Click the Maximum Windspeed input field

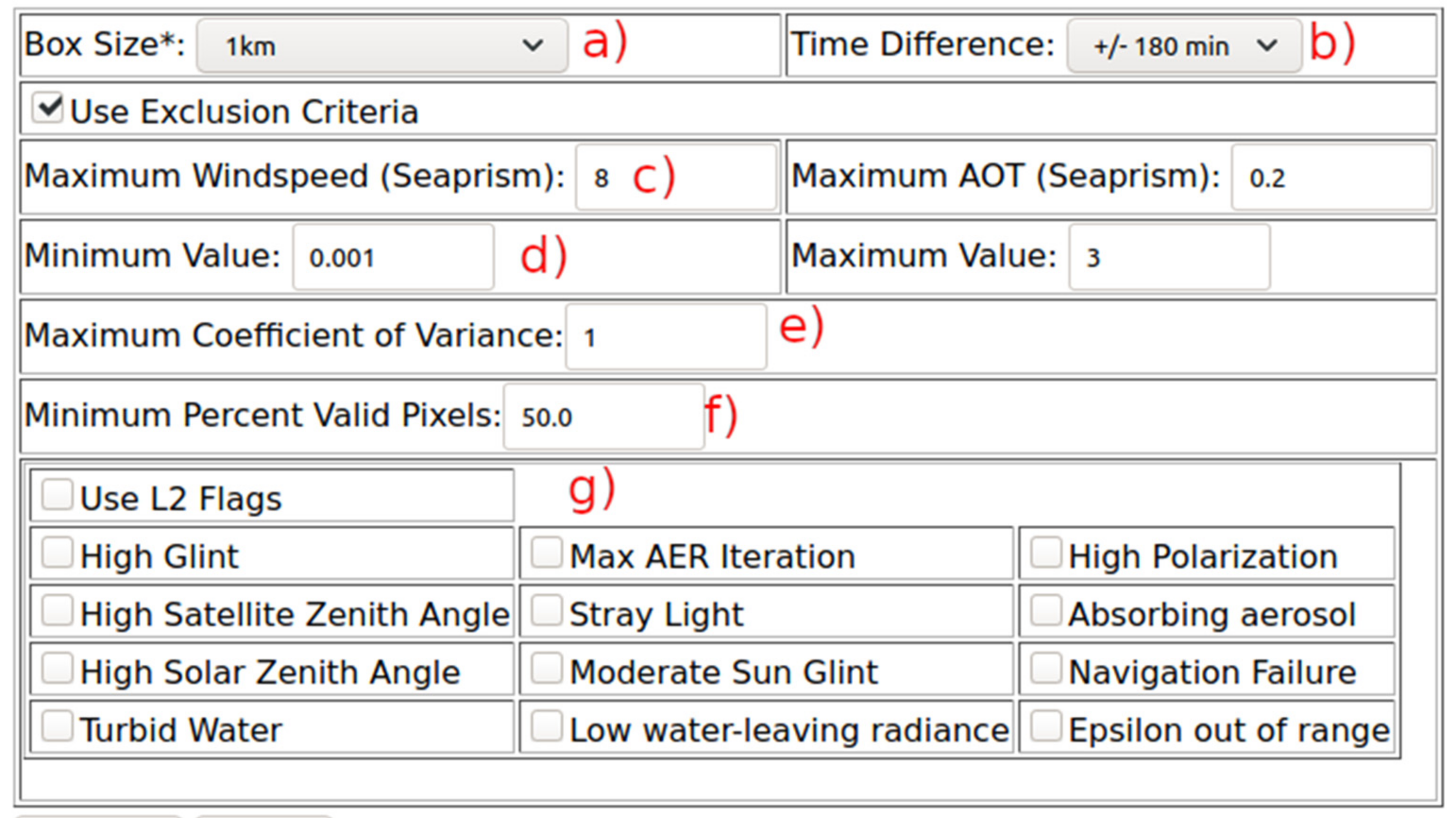pos(676,178)
